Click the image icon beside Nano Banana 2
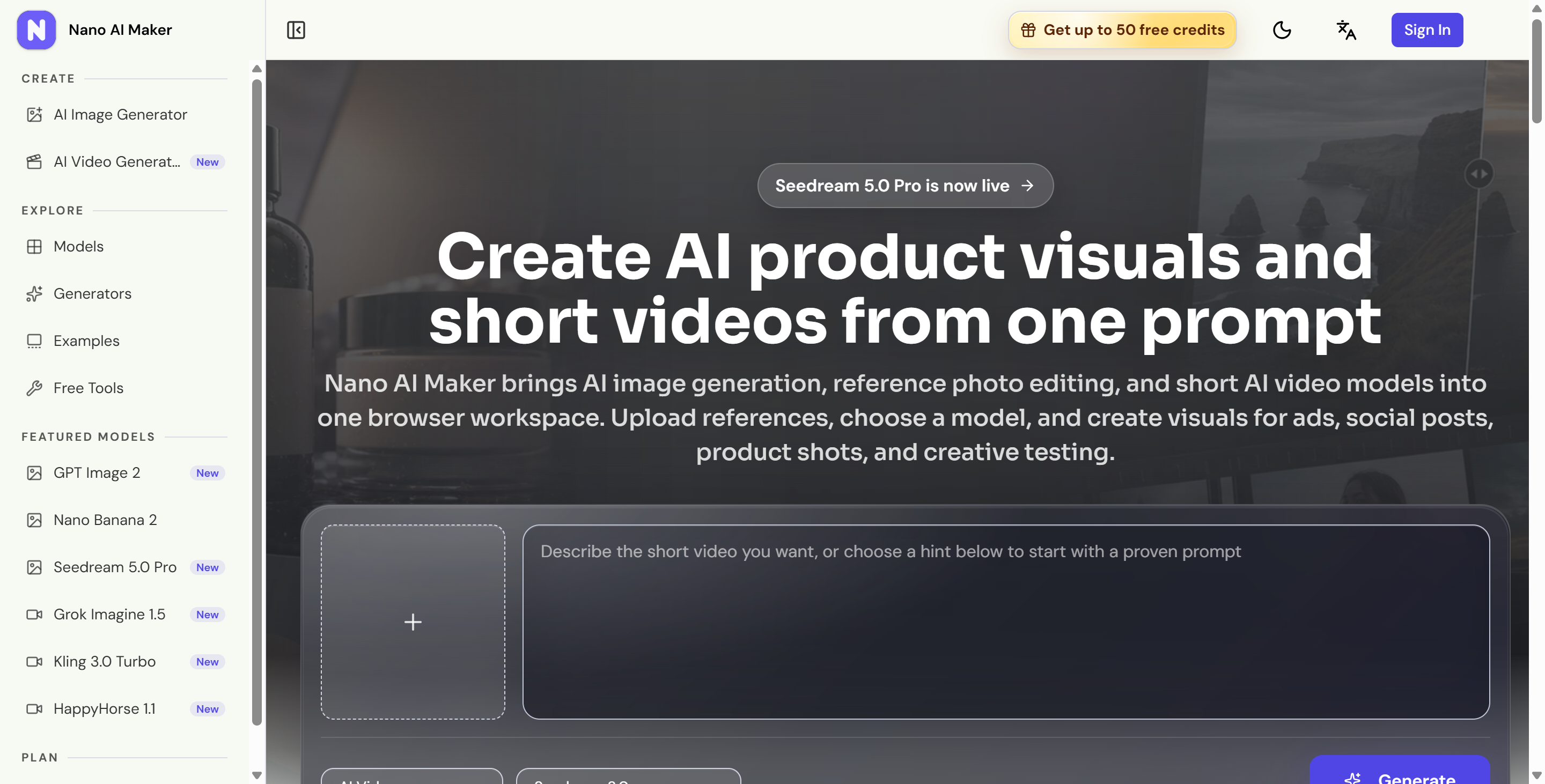The image size is (1545, 784). tap(34, 520)
